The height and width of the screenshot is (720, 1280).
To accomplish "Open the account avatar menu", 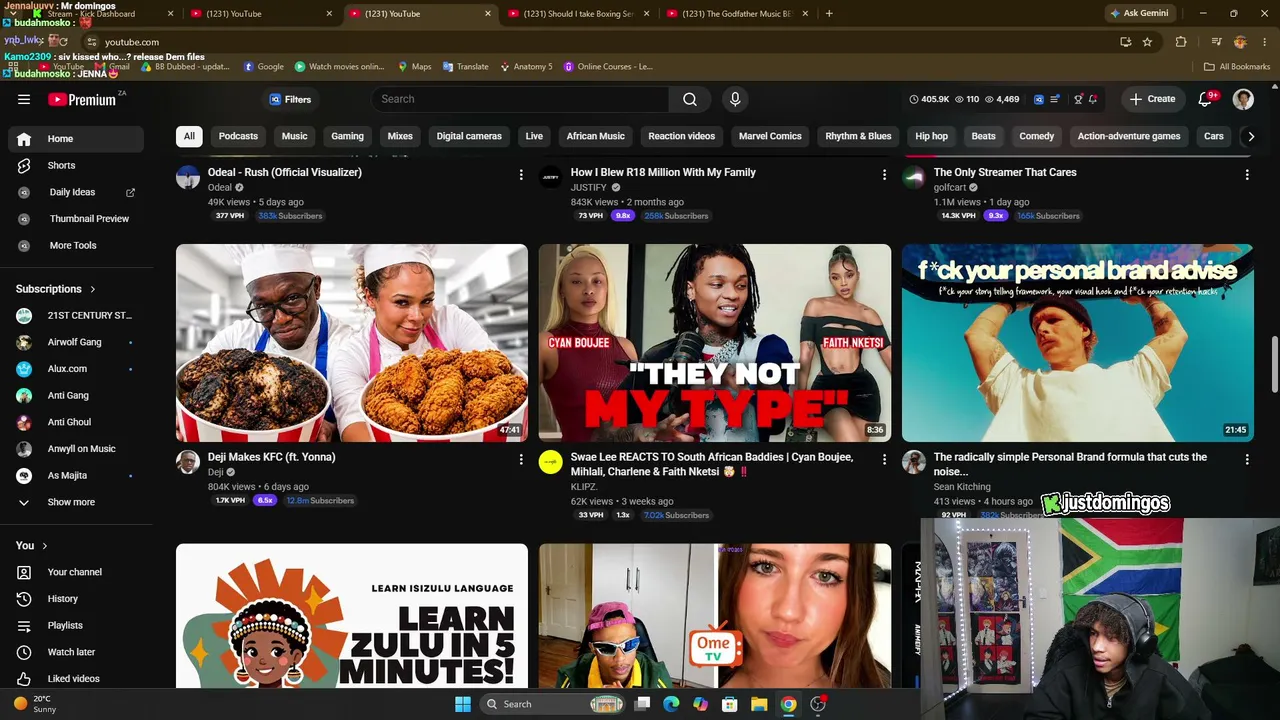I will point(1243,99).
